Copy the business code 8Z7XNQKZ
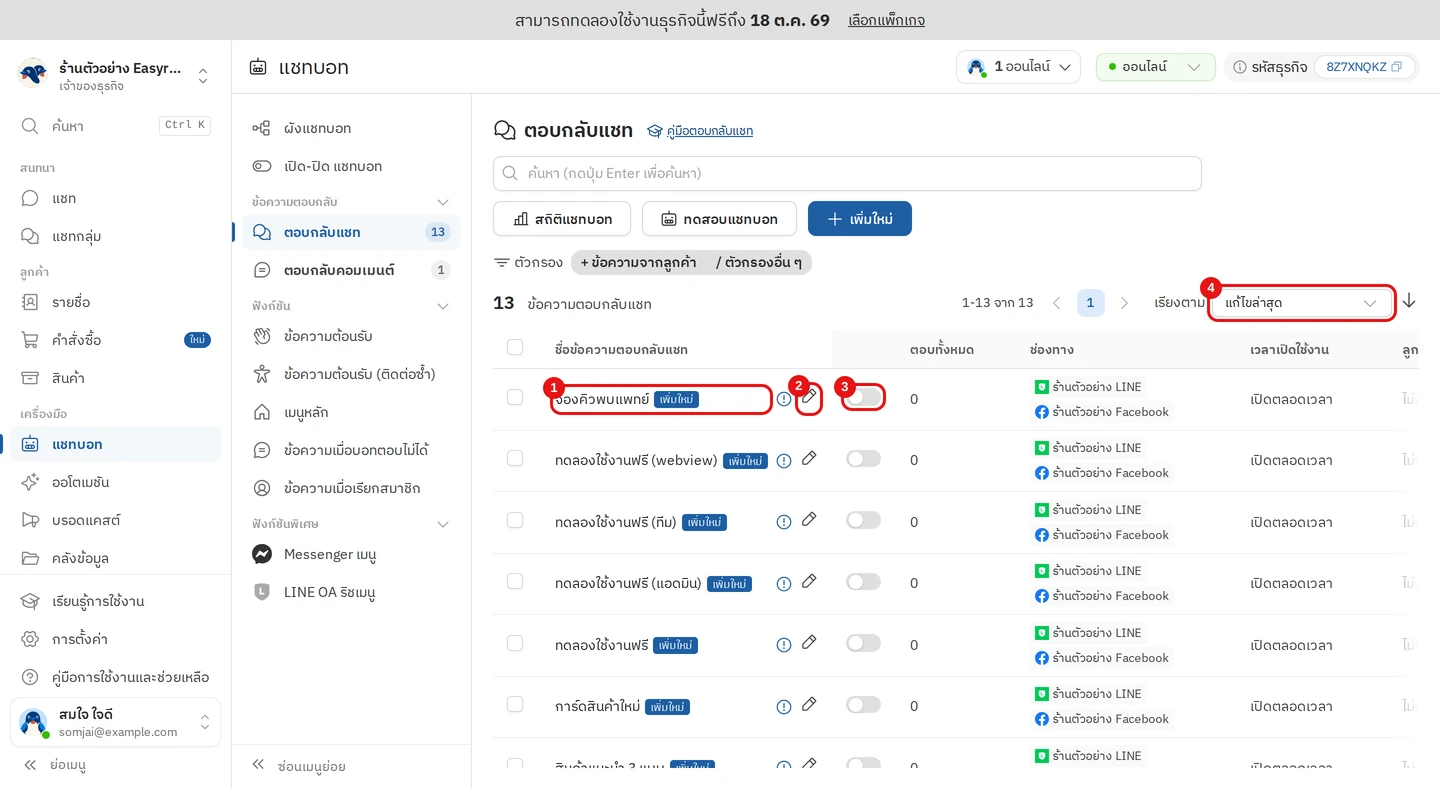This screenshot has width=1440, height=789. (1396, 67)
